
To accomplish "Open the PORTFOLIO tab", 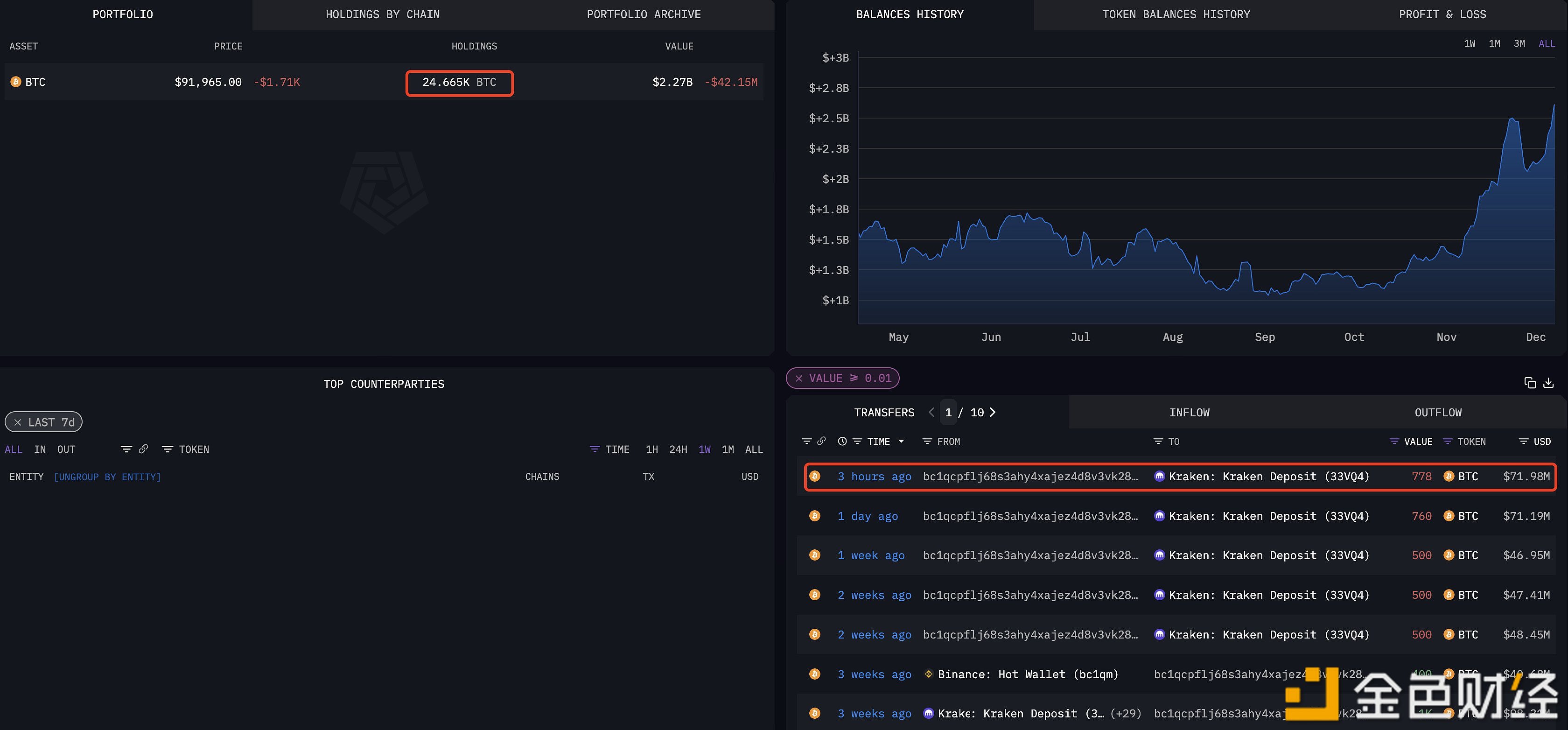I will coord(123,14).
